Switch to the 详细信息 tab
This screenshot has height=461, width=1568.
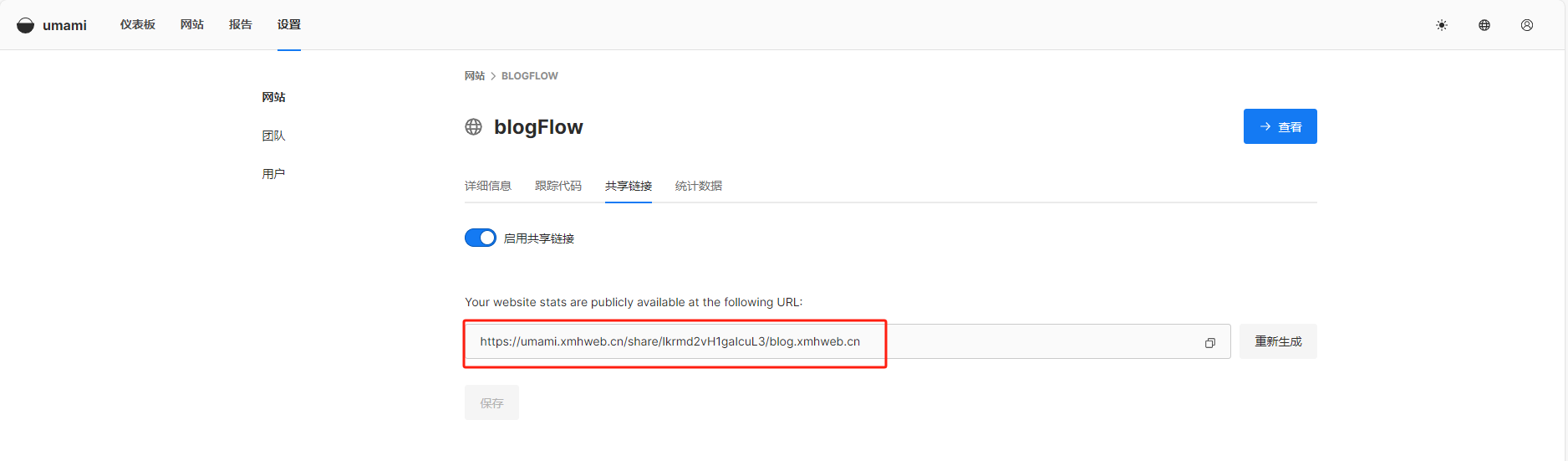488,186
